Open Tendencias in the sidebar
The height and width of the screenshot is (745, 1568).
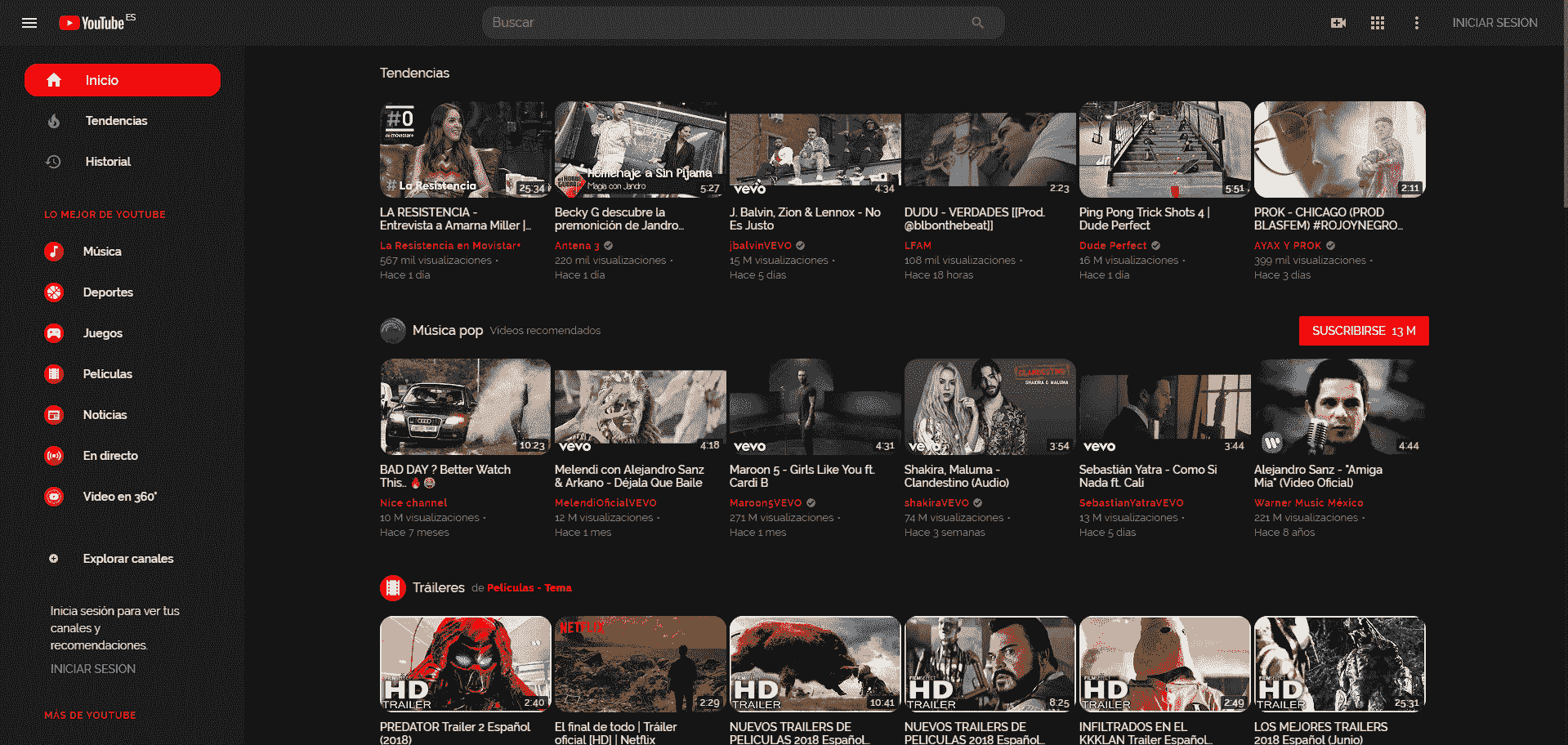coord(123,121)
